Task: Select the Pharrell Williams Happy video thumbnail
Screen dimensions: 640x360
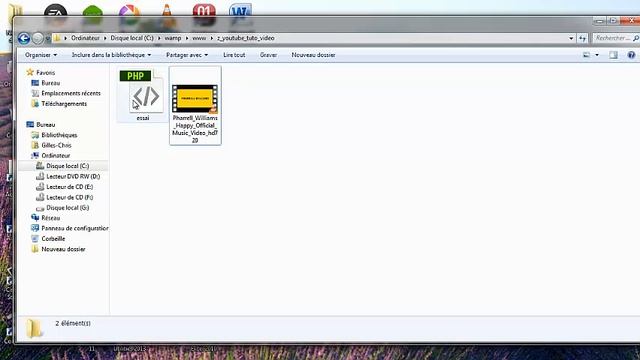Action: coord(195,98)
